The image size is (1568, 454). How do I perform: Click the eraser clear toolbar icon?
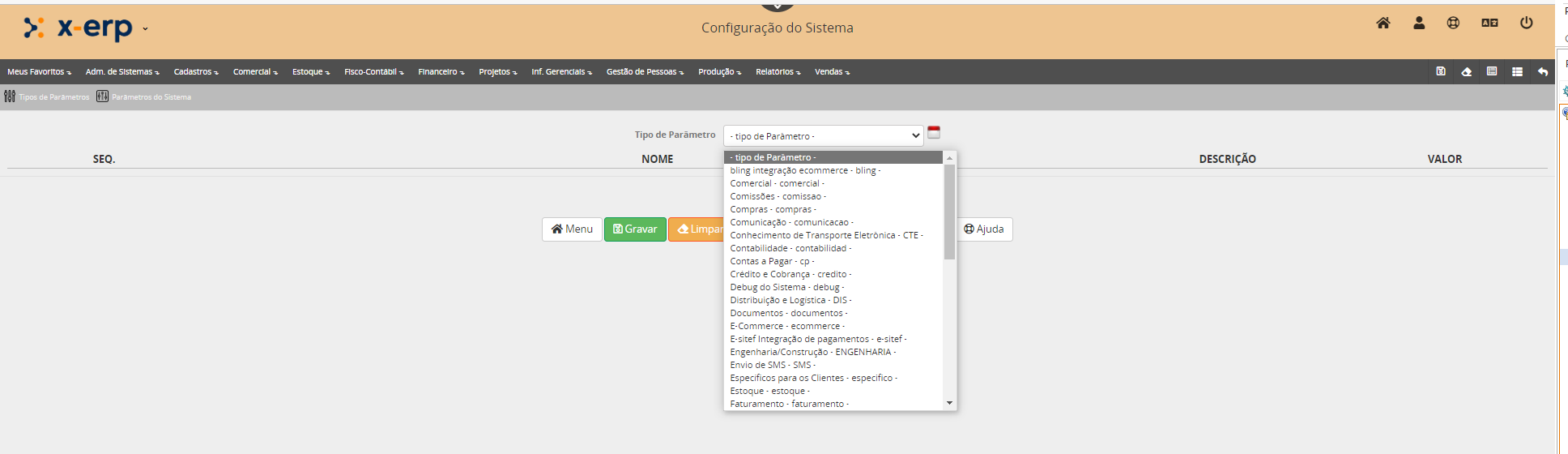tap(1466, 71)
